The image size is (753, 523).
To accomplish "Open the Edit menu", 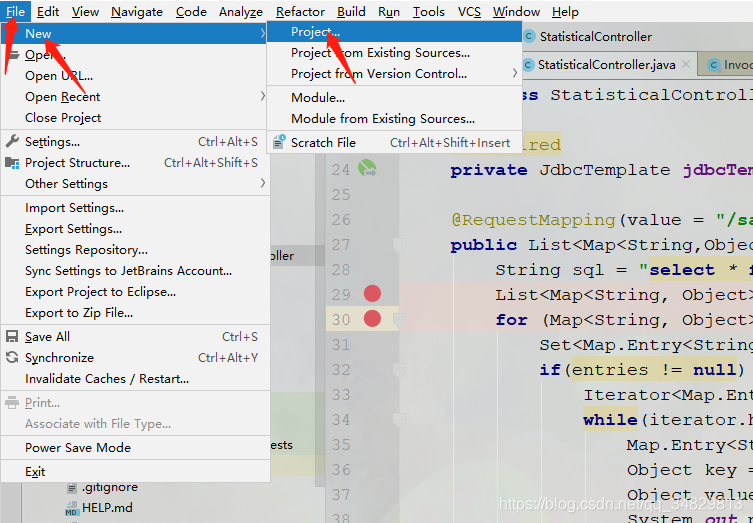I will (x=48, y=12).
